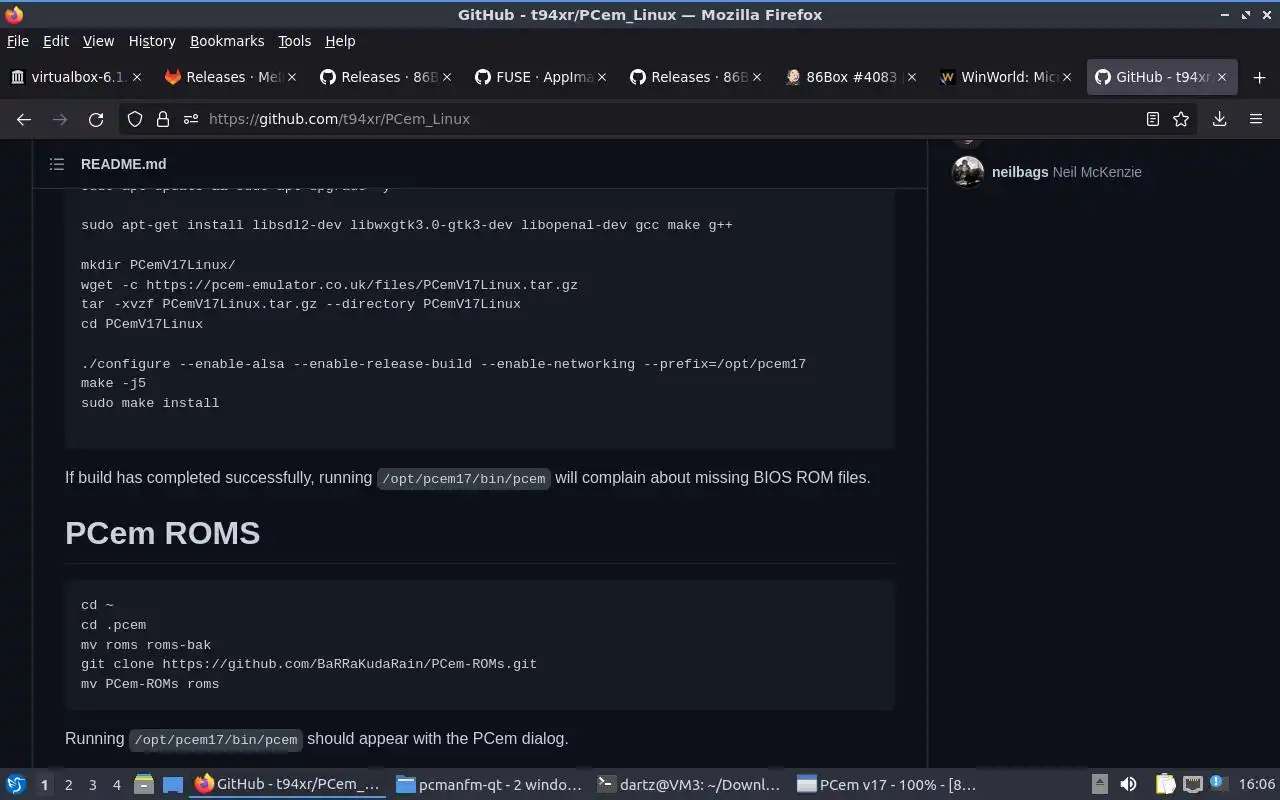Click the sudo make install line
The width and height of the screenshot is (1280, 800).
pyautogui.click(x=150, y=403)
